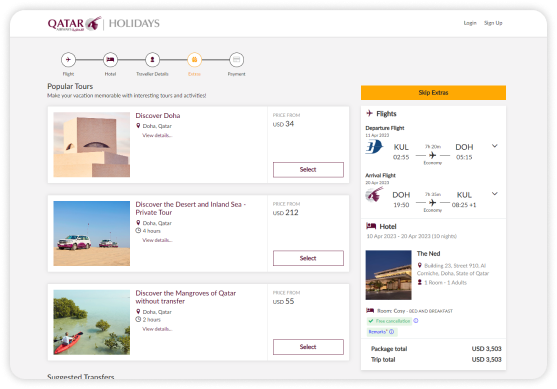Open Login in the header
The width and height of the screenshot is (557, 389).
(x=470, y=23)
